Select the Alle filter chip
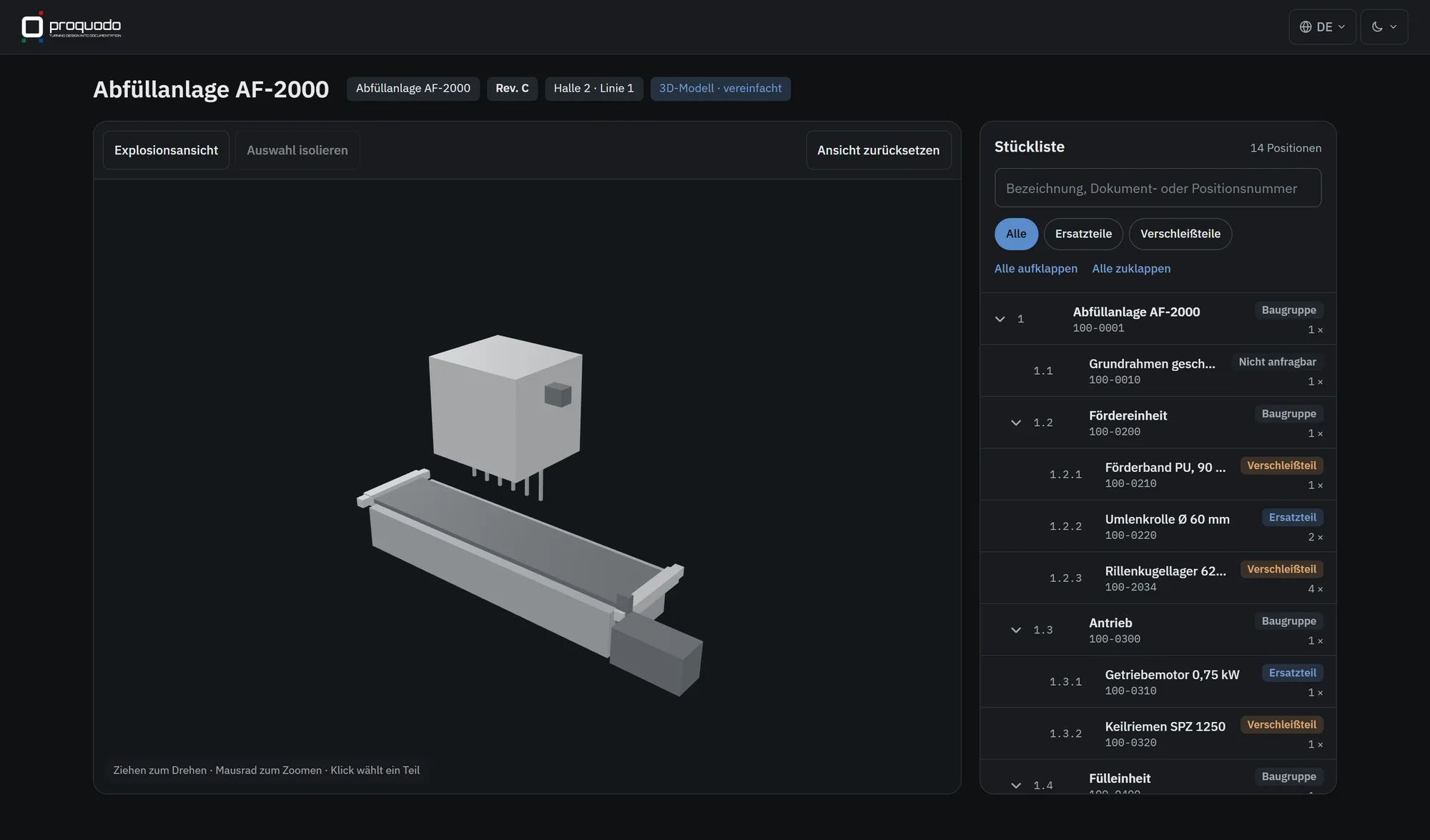 [x=1016, y=234]
